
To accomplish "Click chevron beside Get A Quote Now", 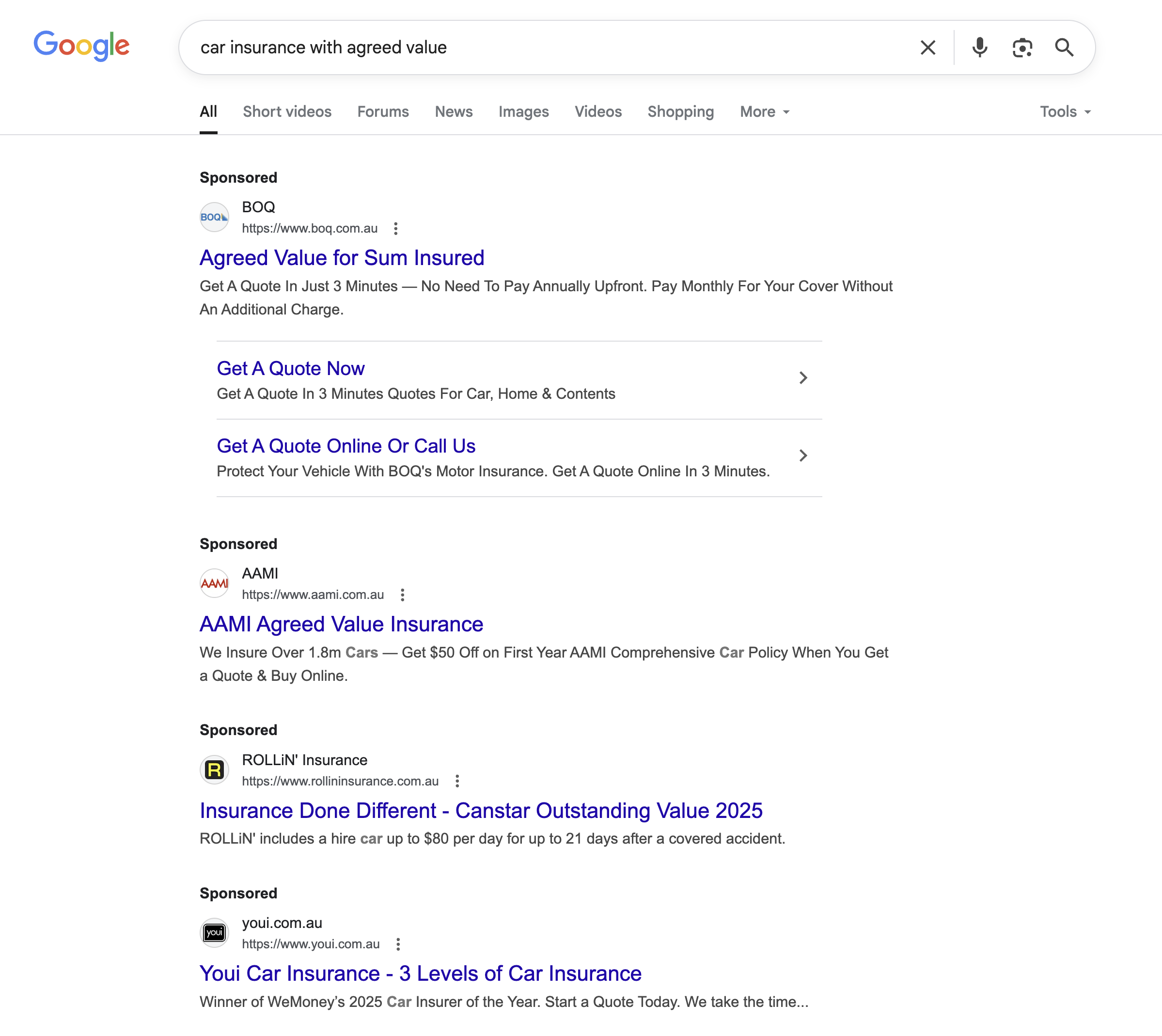I will [x=803, y=378].
